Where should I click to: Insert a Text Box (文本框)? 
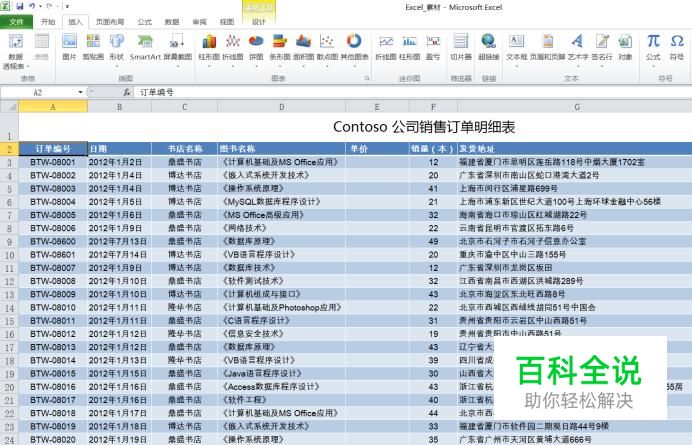[x=516, y=49]
